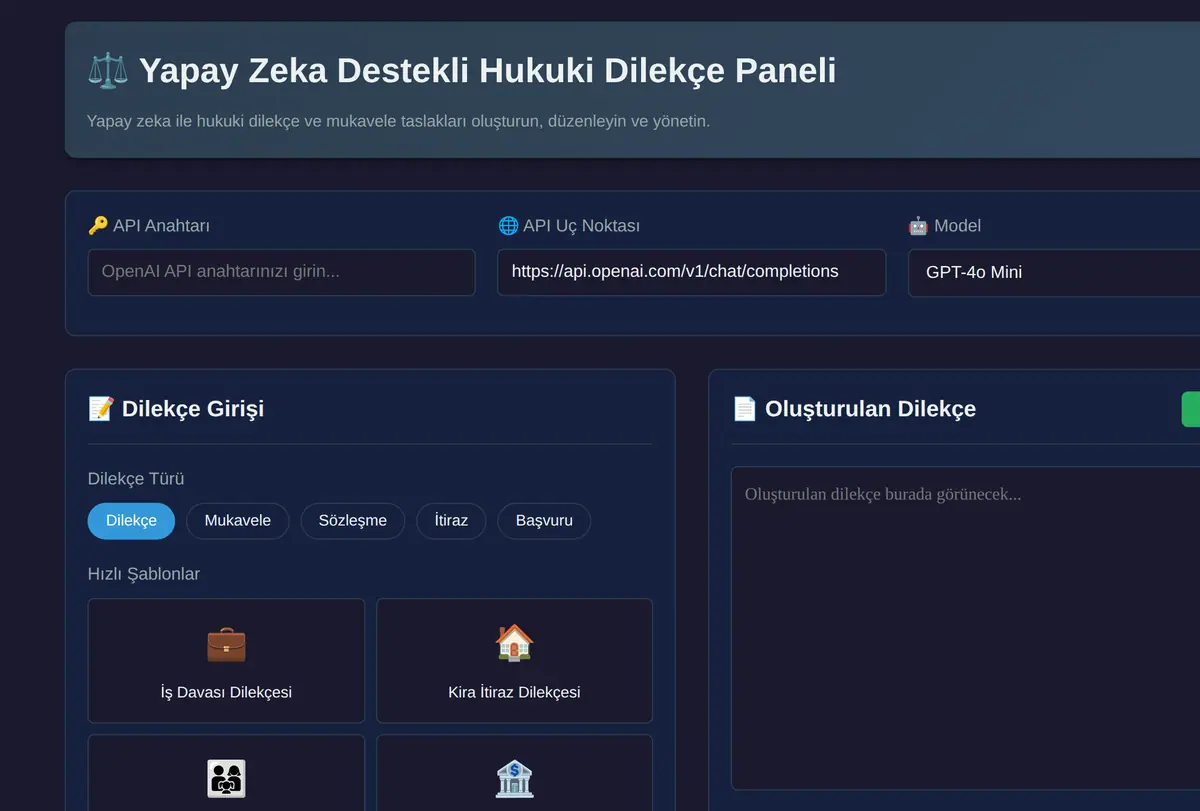Image resolution: width=1200 pixels, height=811 pixels.
Task: Click the globe icon beside API Uç Noktası
Action: tap(508, 226)
